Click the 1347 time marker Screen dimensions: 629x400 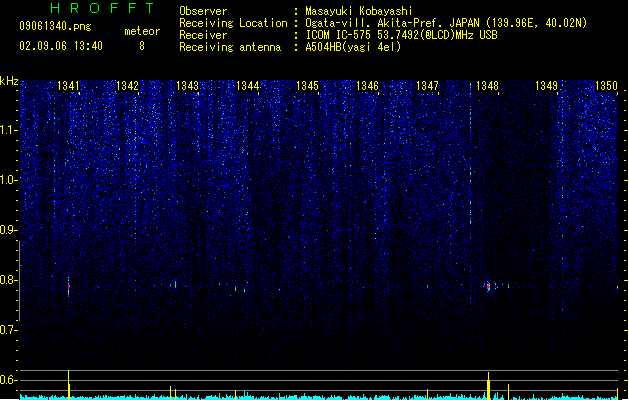pos(427,86)
